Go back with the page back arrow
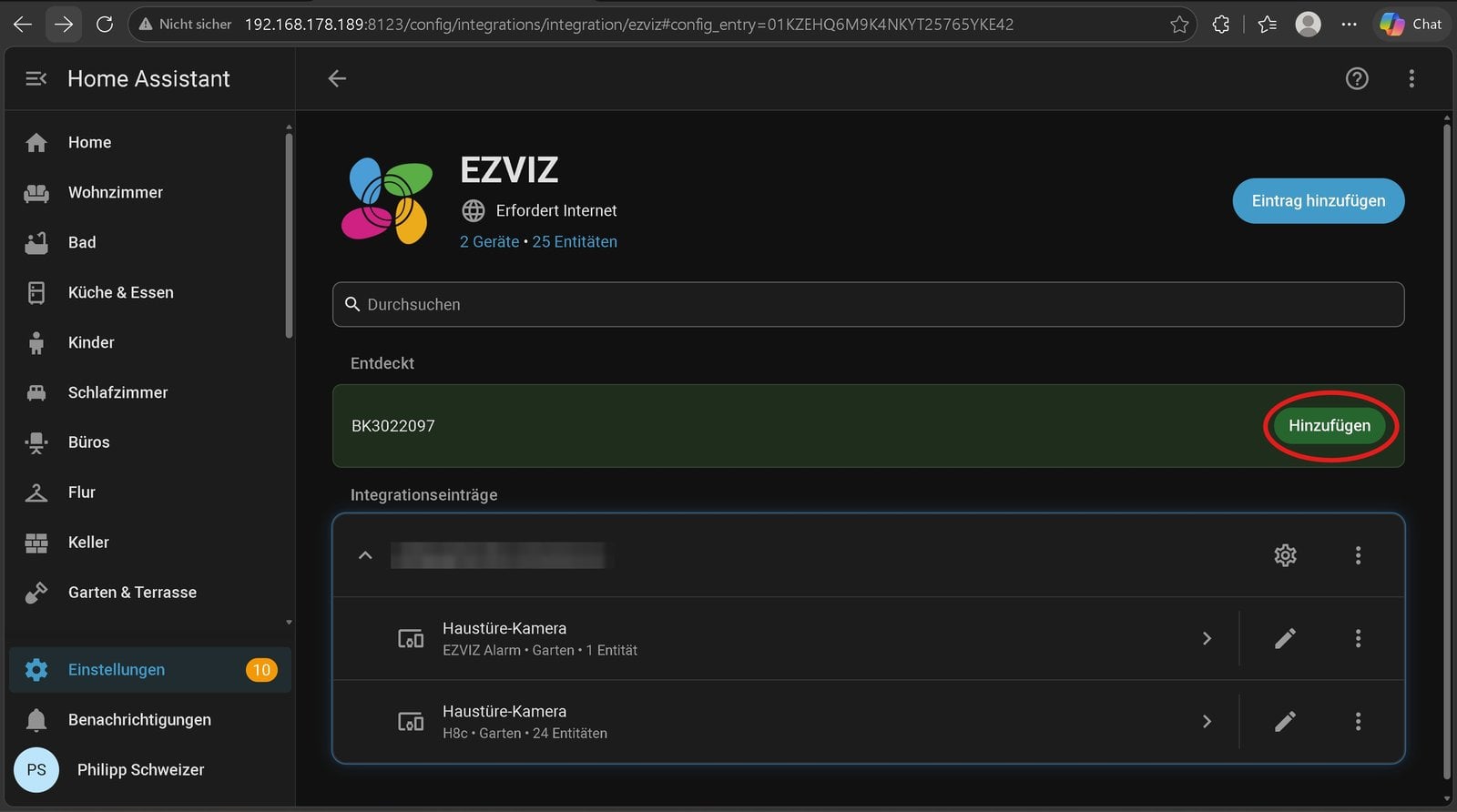Screen dimensions: 1457x812 [x=337, y=79]
